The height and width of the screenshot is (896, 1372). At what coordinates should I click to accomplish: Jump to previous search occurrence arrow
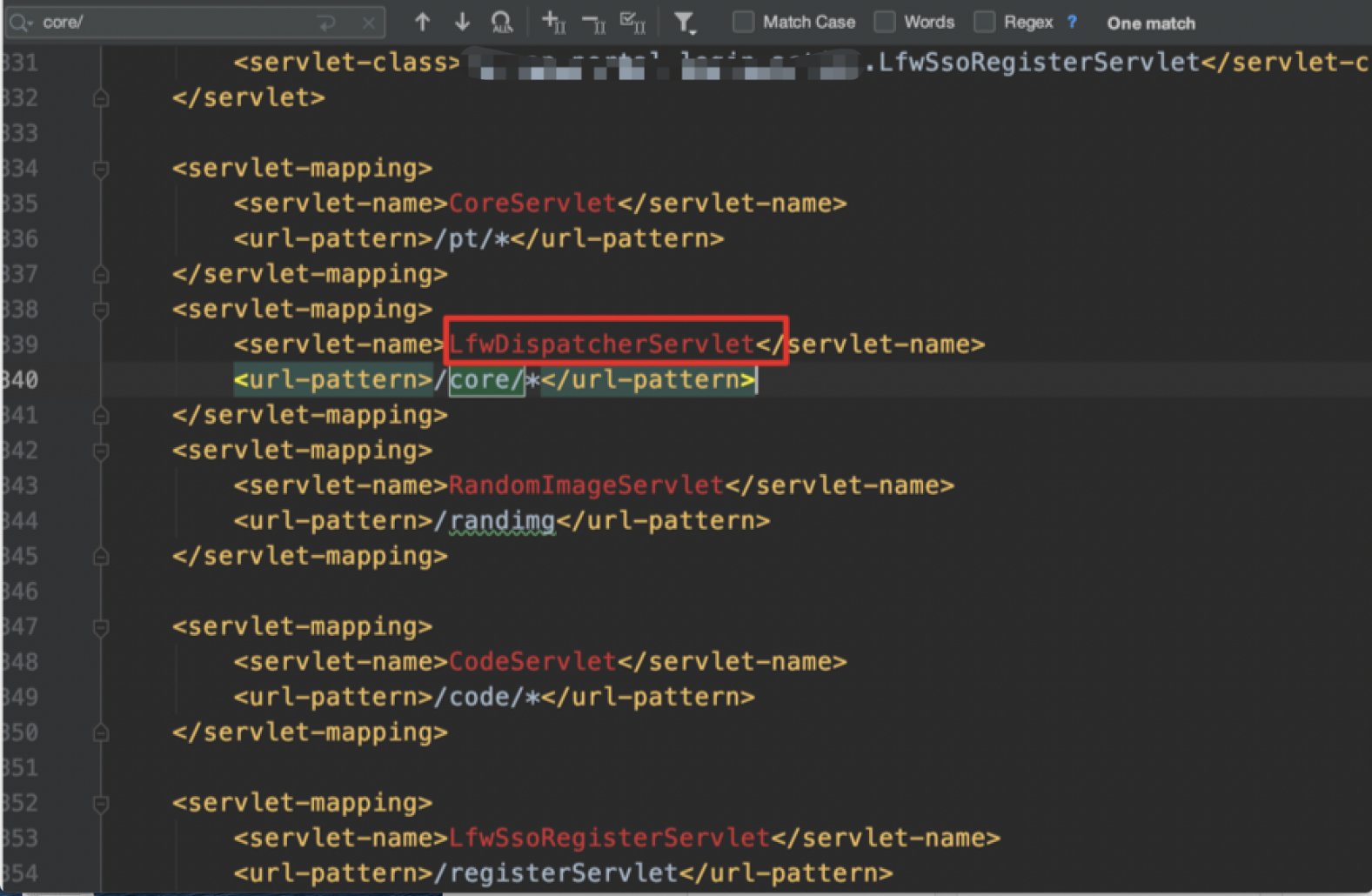pos(422,23)
